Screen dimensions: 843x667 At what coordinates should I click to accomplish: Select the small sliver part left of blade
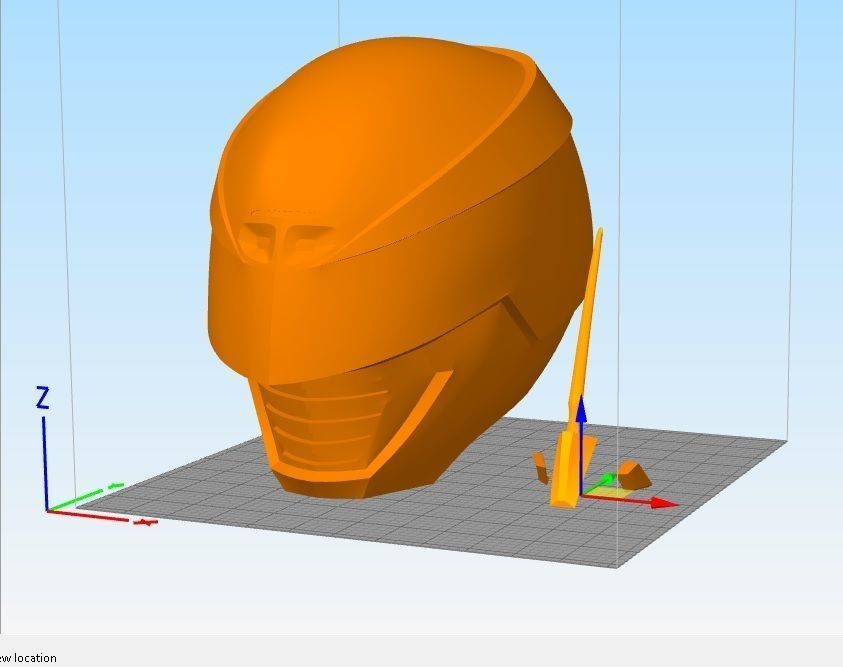tap(540, 468)
